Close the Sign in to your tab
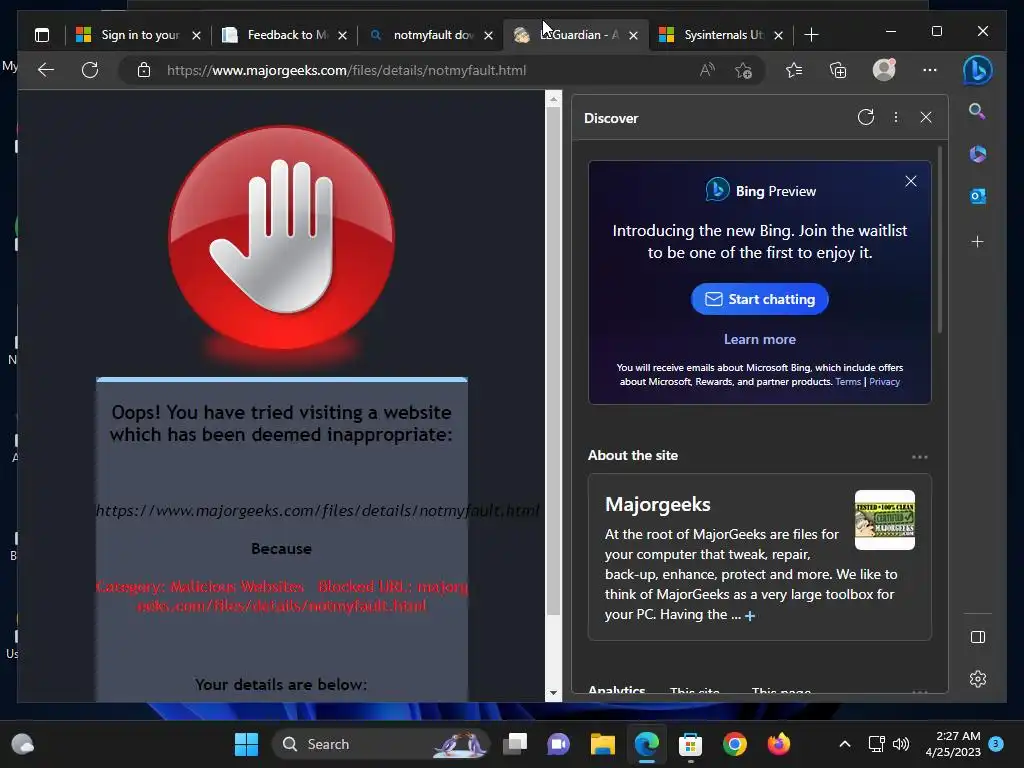This screenshot has width=1024, height=768. click(x=196, y=35)
